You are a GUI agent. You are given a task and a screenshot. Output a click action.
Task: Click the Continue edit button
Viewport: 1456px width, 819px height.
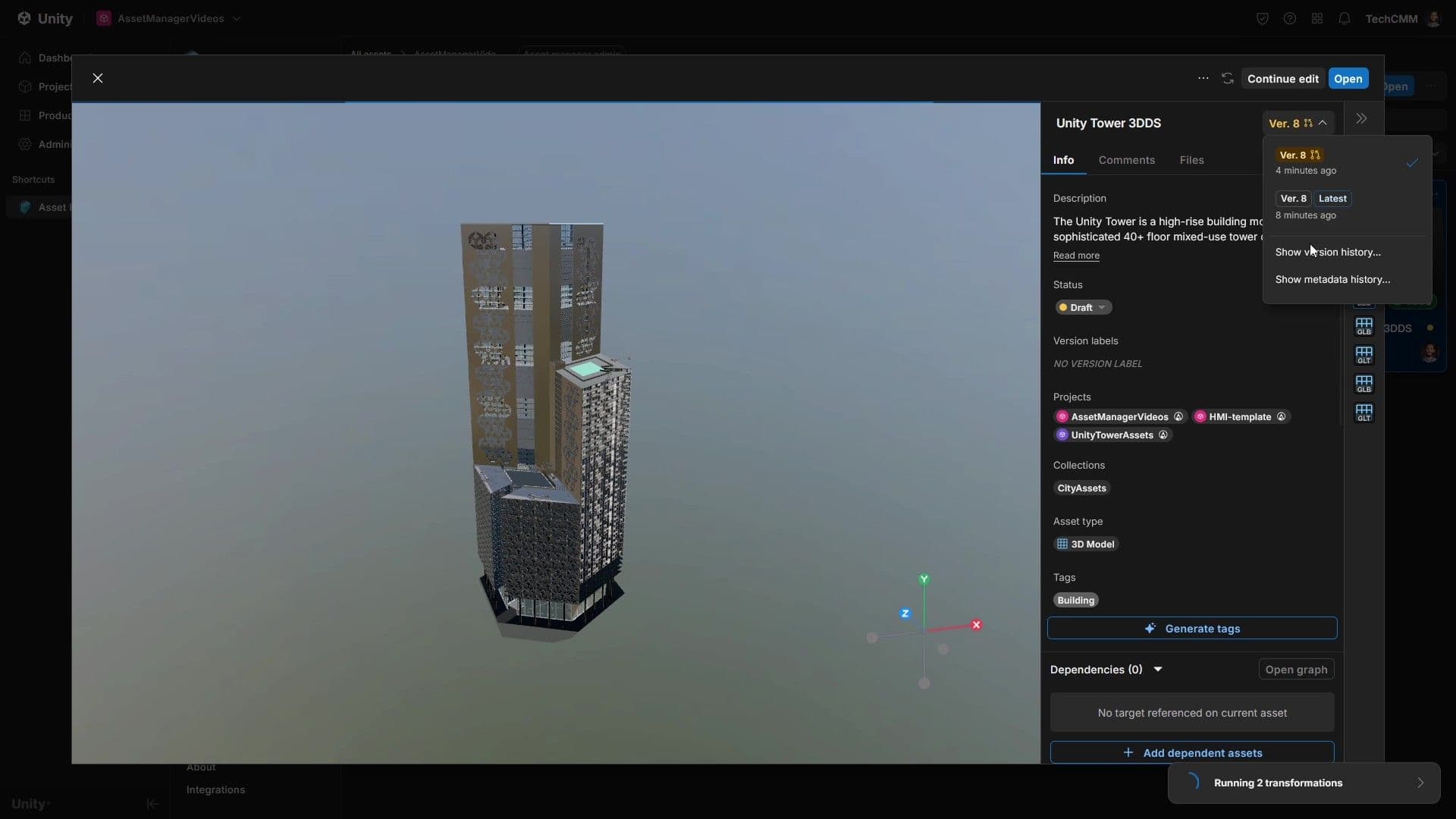[1282, 79]
